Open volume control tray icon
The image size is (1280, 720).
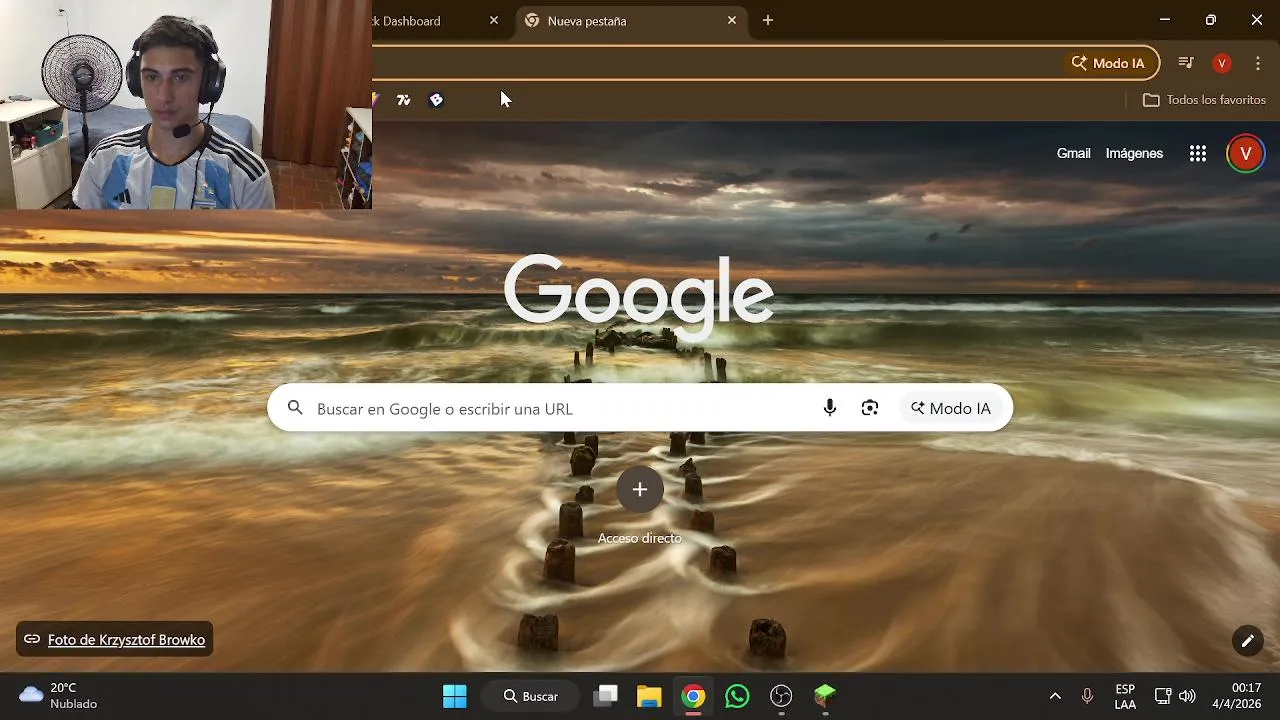(1187, 696)
